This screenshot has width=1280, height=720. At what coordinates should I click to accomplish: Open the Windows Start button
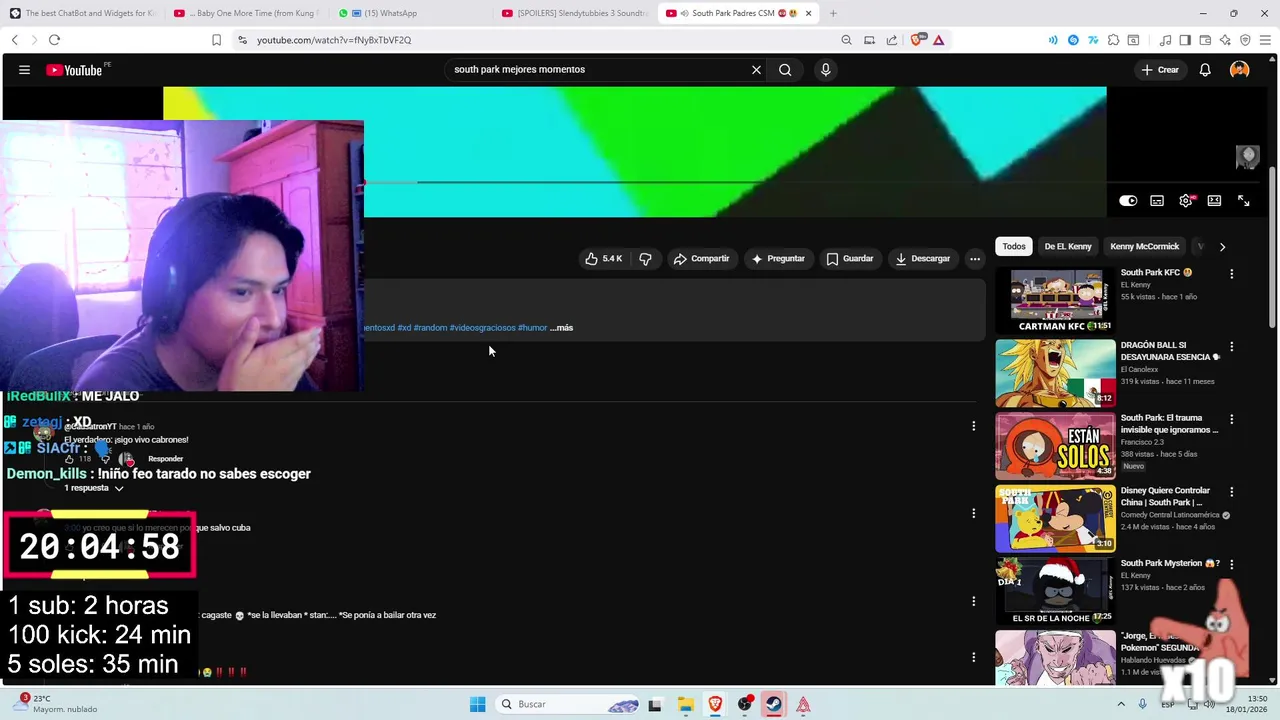[x=477, y=704]
